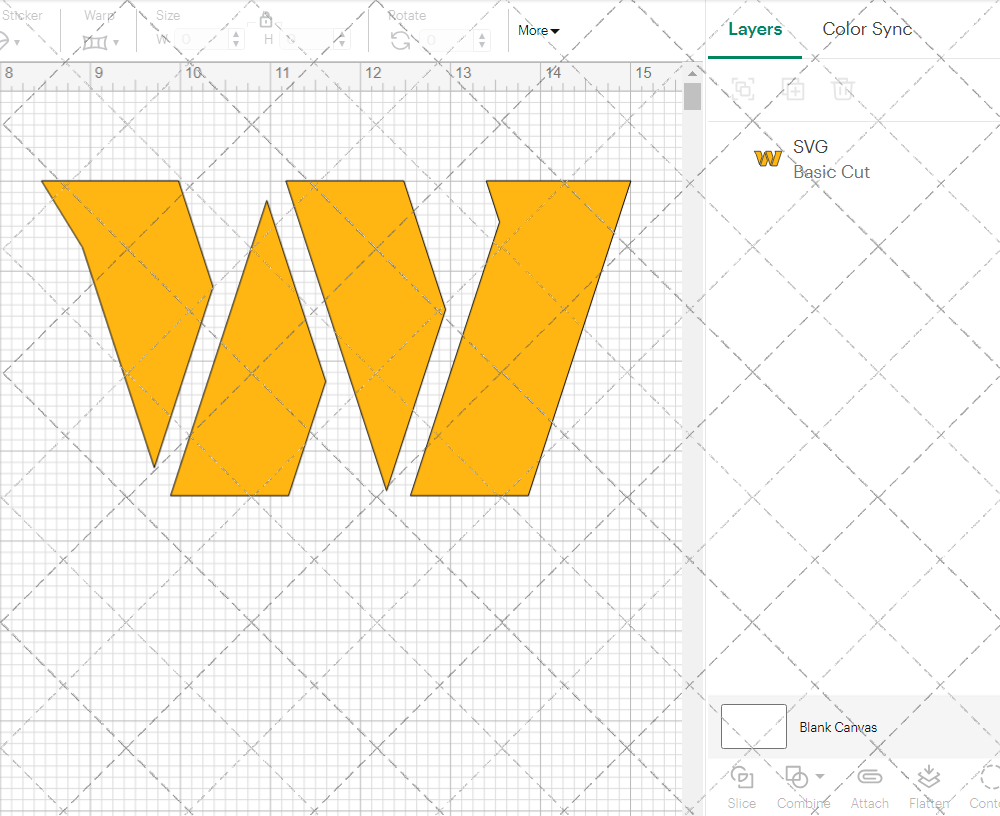Expand the Warp dropdown
1000x816 pixels.
pos(116,42)
